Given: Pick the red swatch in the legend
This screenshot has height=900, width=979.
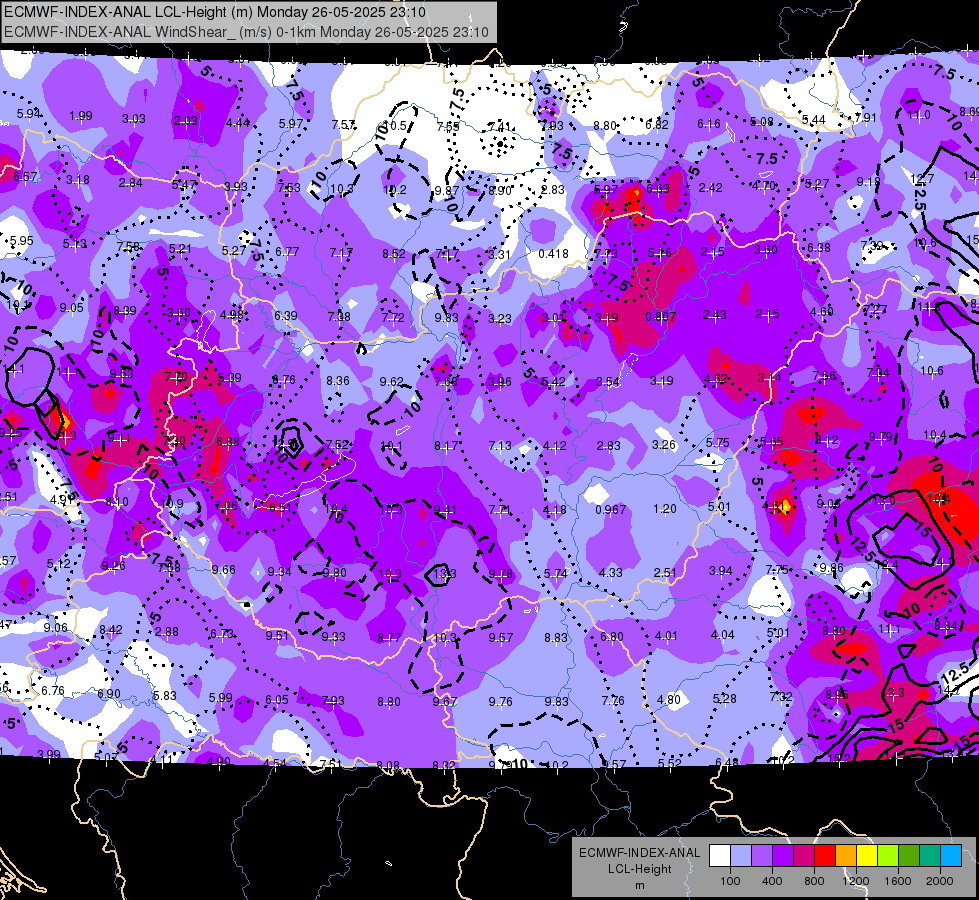Looking at the screenshot, I should tap(825, 856).
